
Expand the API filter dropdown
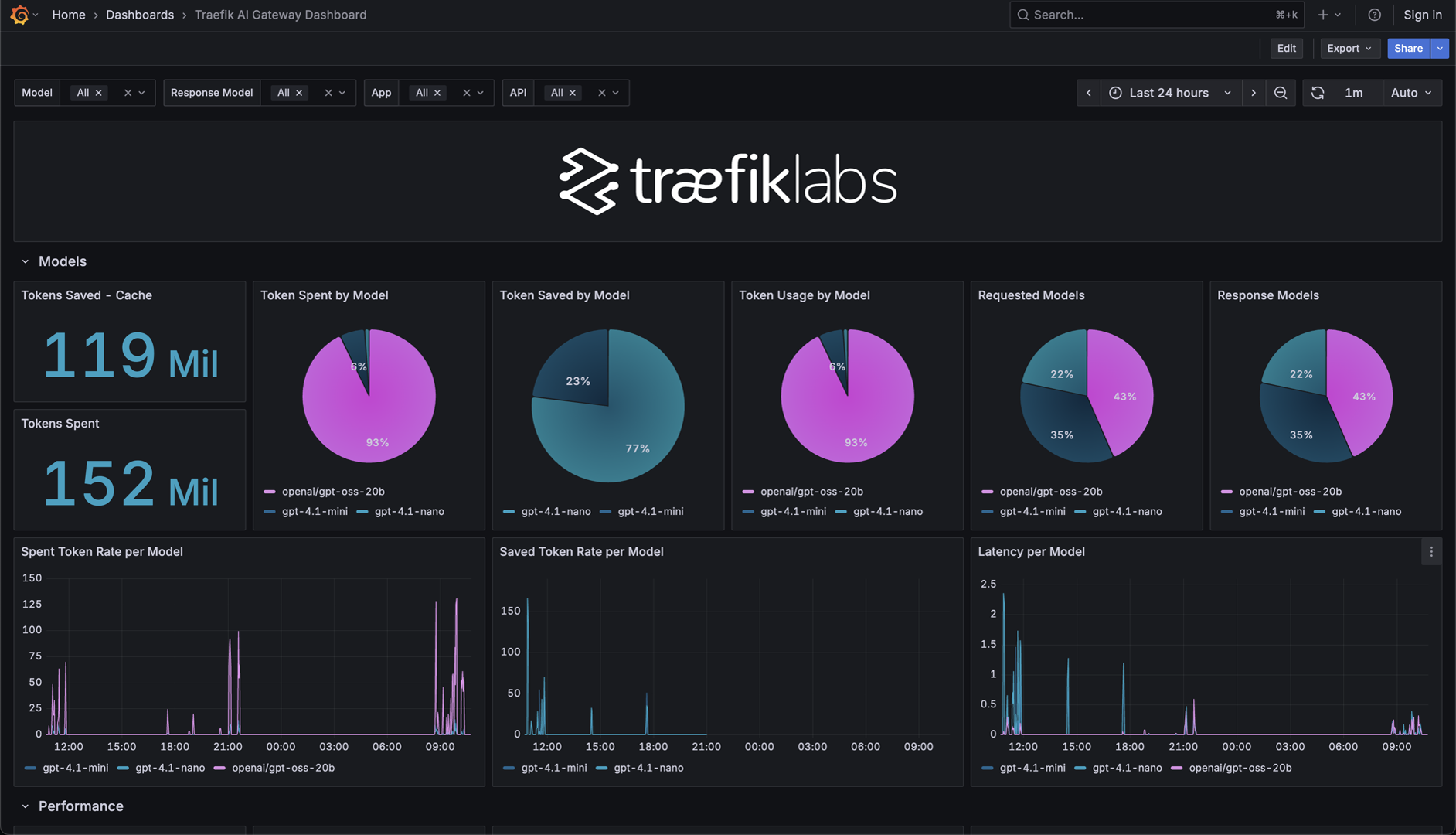(616, 93)
